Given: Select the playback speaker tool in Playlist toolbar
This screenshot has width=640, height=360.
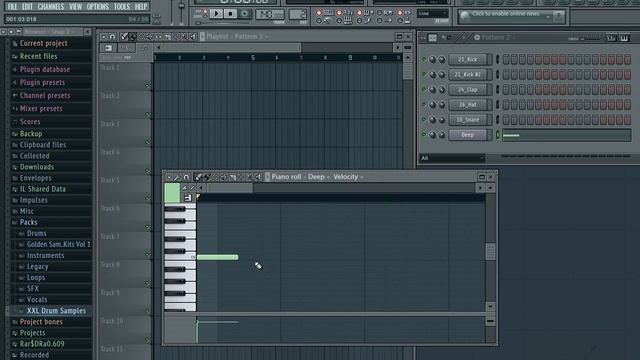Looking at the screenshot, I should [x=193, y=37].
